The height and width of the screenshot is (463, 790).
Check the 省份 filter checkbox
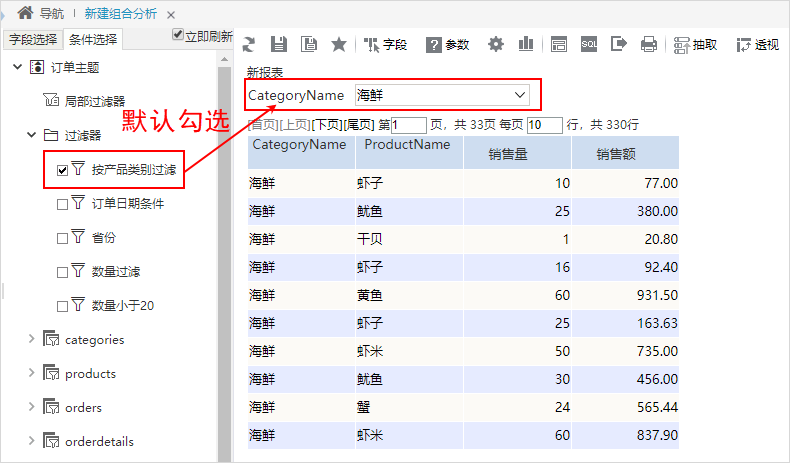(62, 238)
